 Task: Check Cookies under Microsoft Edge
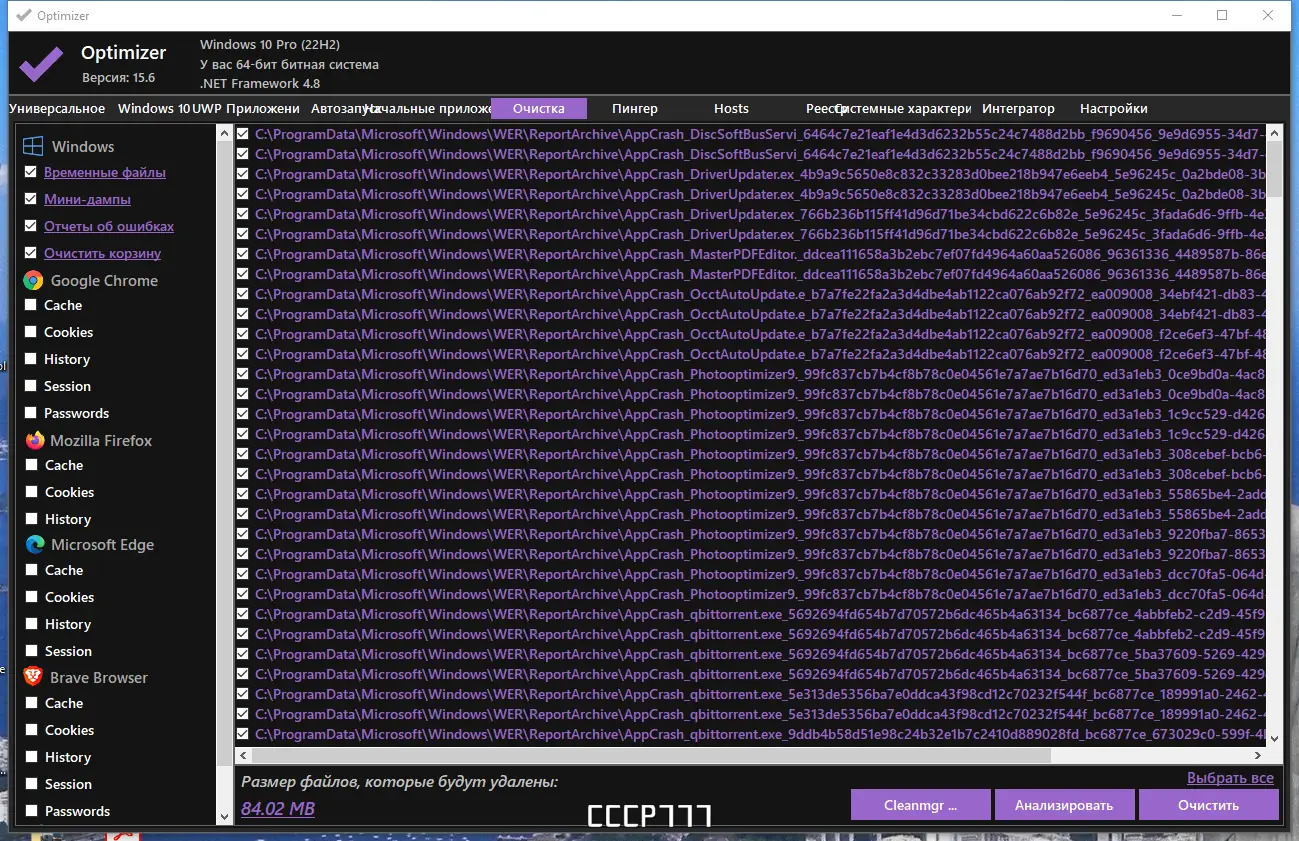click(x=32, y=597)
